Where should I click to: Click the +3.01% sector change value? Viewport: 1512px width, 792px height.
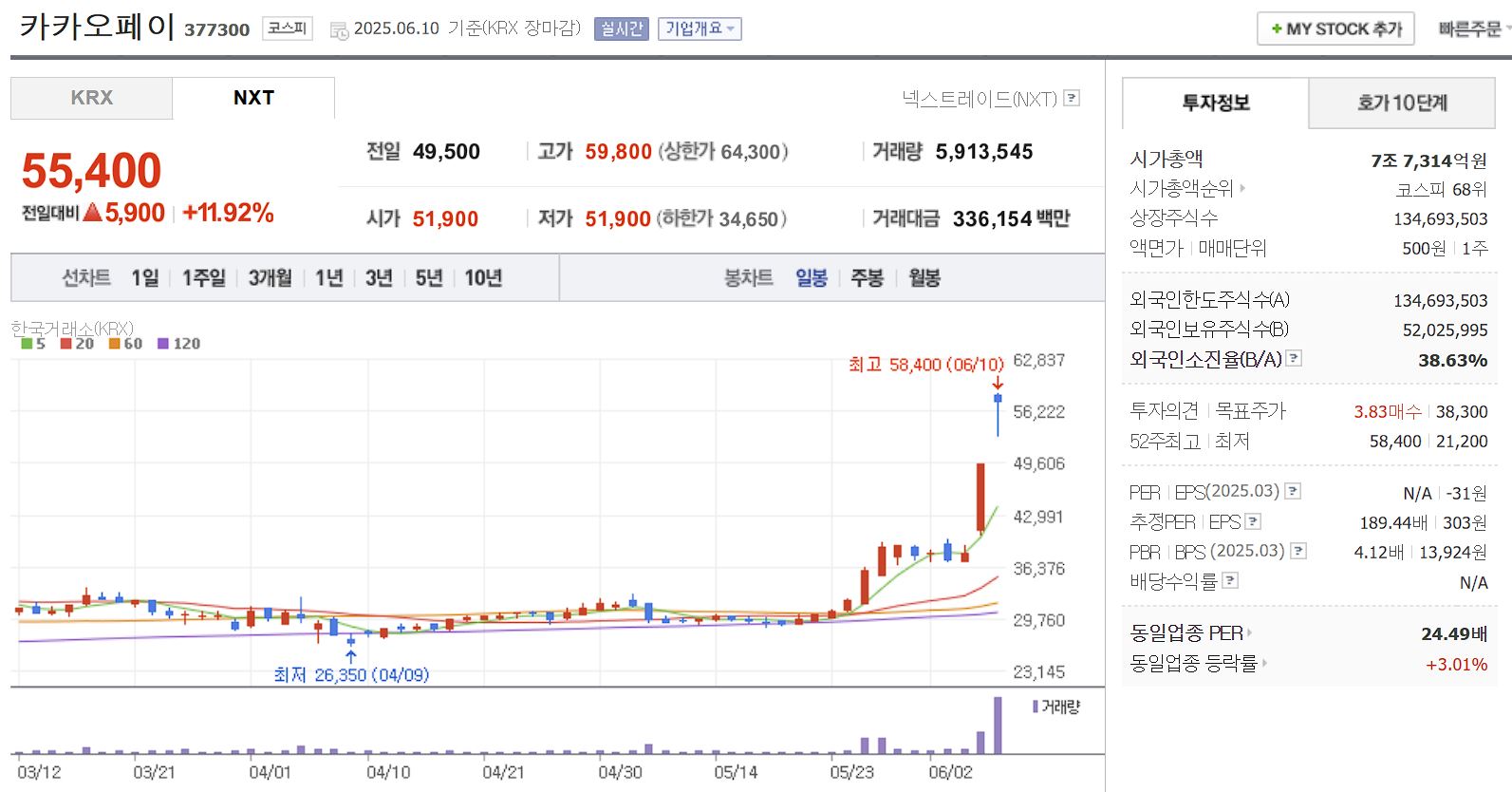1456,665
